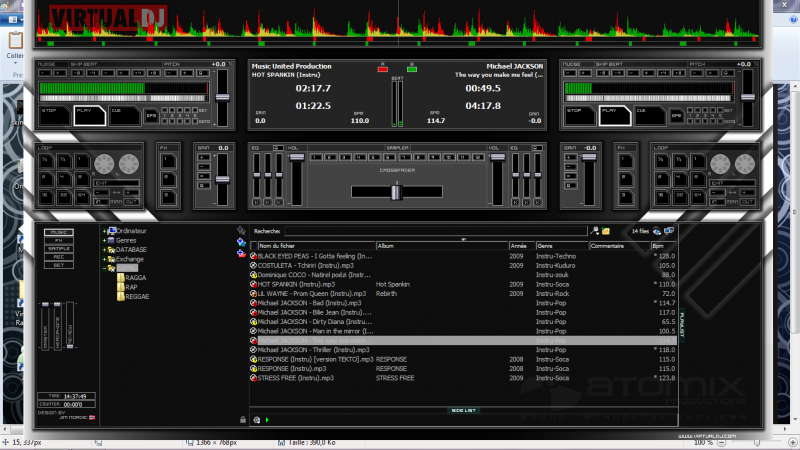This screenshot has height=450, width=800.
Task: Select the Thriller (Instru).mp3 track row
Action: (x=314, y=349)
